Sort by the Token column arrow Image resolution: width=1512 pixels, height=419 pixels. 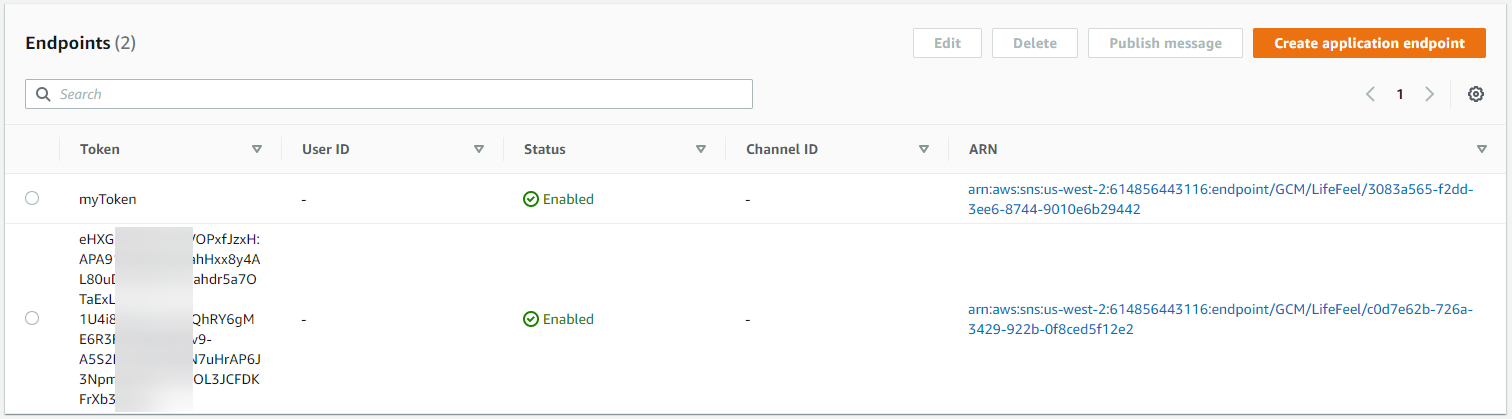coord(257,149)
